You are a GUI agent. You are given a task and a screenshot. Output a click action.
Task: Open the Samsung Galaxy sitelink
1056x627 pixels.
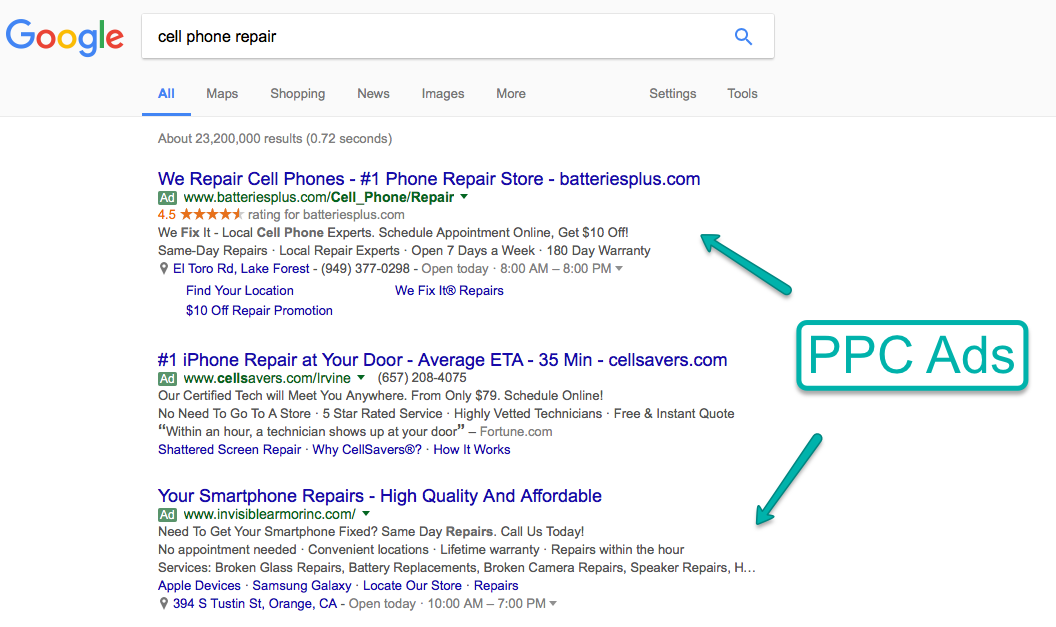[302, 585]
